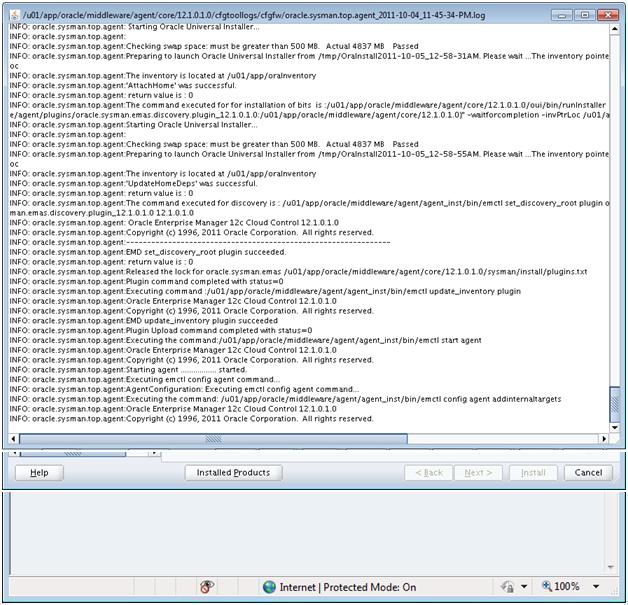The width and height of the screenshot is (628, 605).
Task: Select the dashed separator log line
Action: pyautogui.click(x=200, y=242)
